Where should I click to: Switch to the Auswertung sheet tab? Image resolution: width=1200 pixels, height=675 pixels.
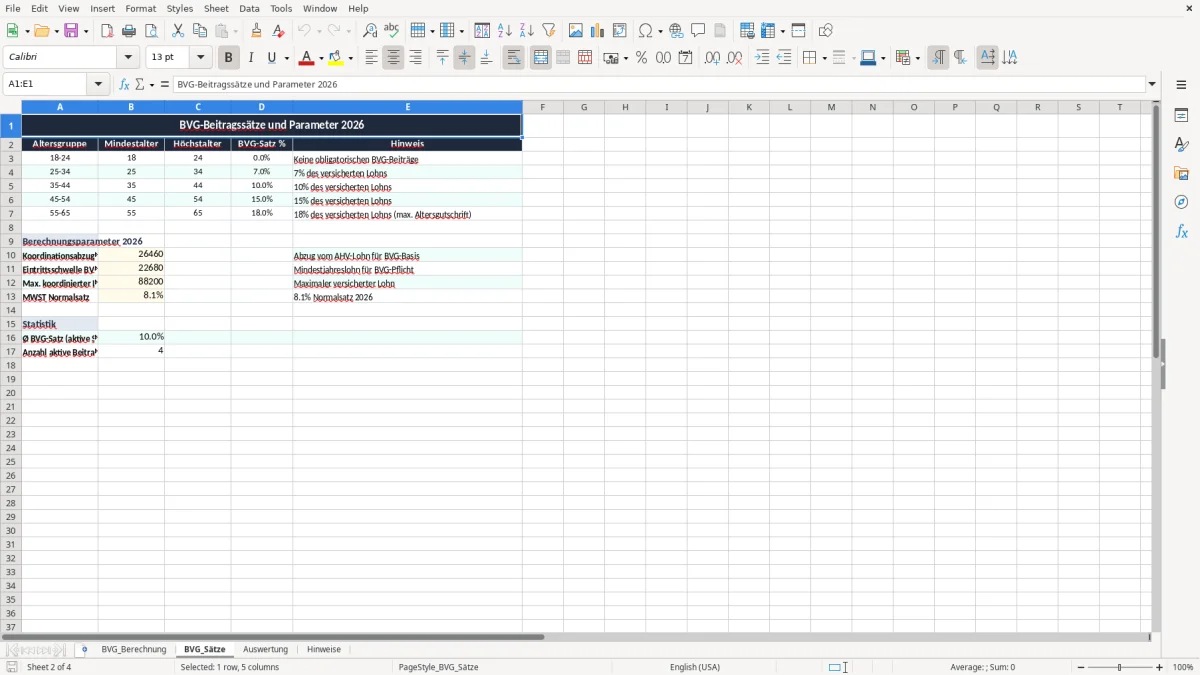click(265, 650)
